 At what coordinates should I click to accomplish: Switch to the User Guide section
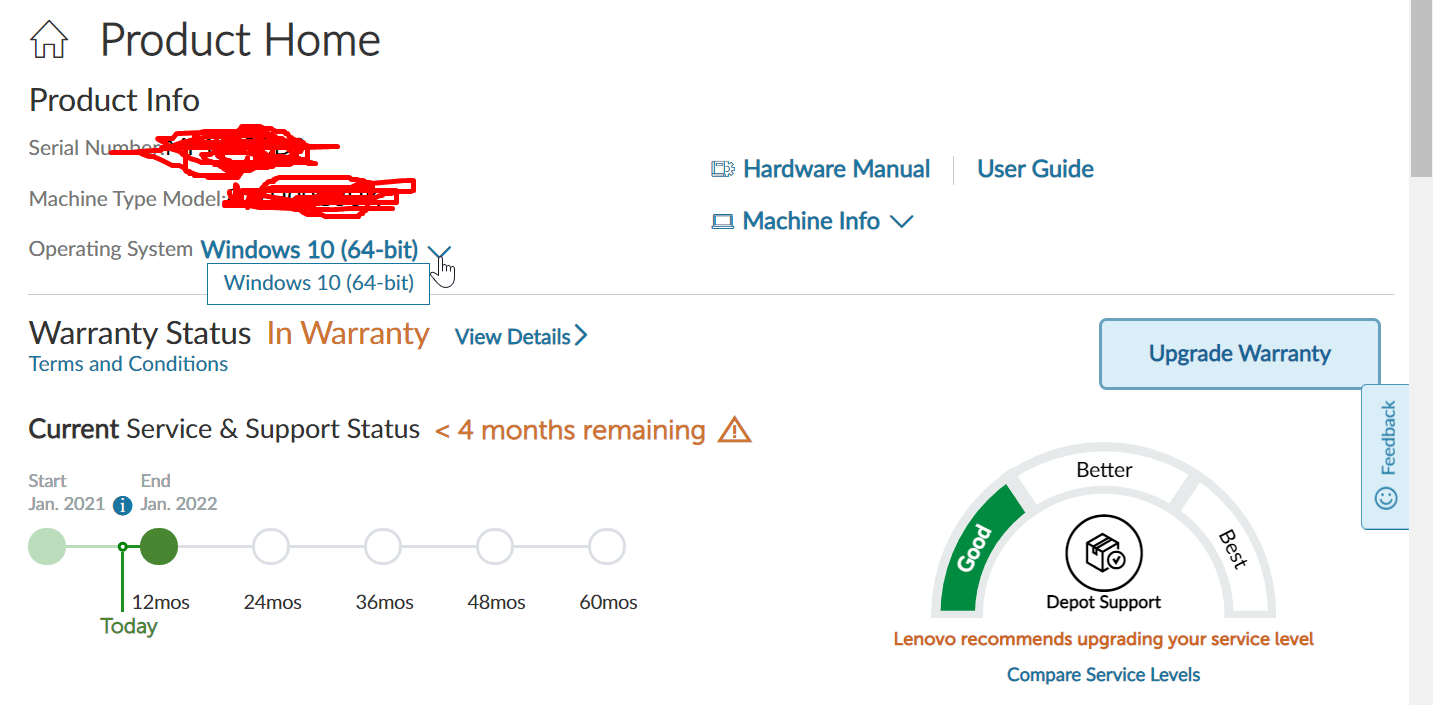(x=1035, y=168)
